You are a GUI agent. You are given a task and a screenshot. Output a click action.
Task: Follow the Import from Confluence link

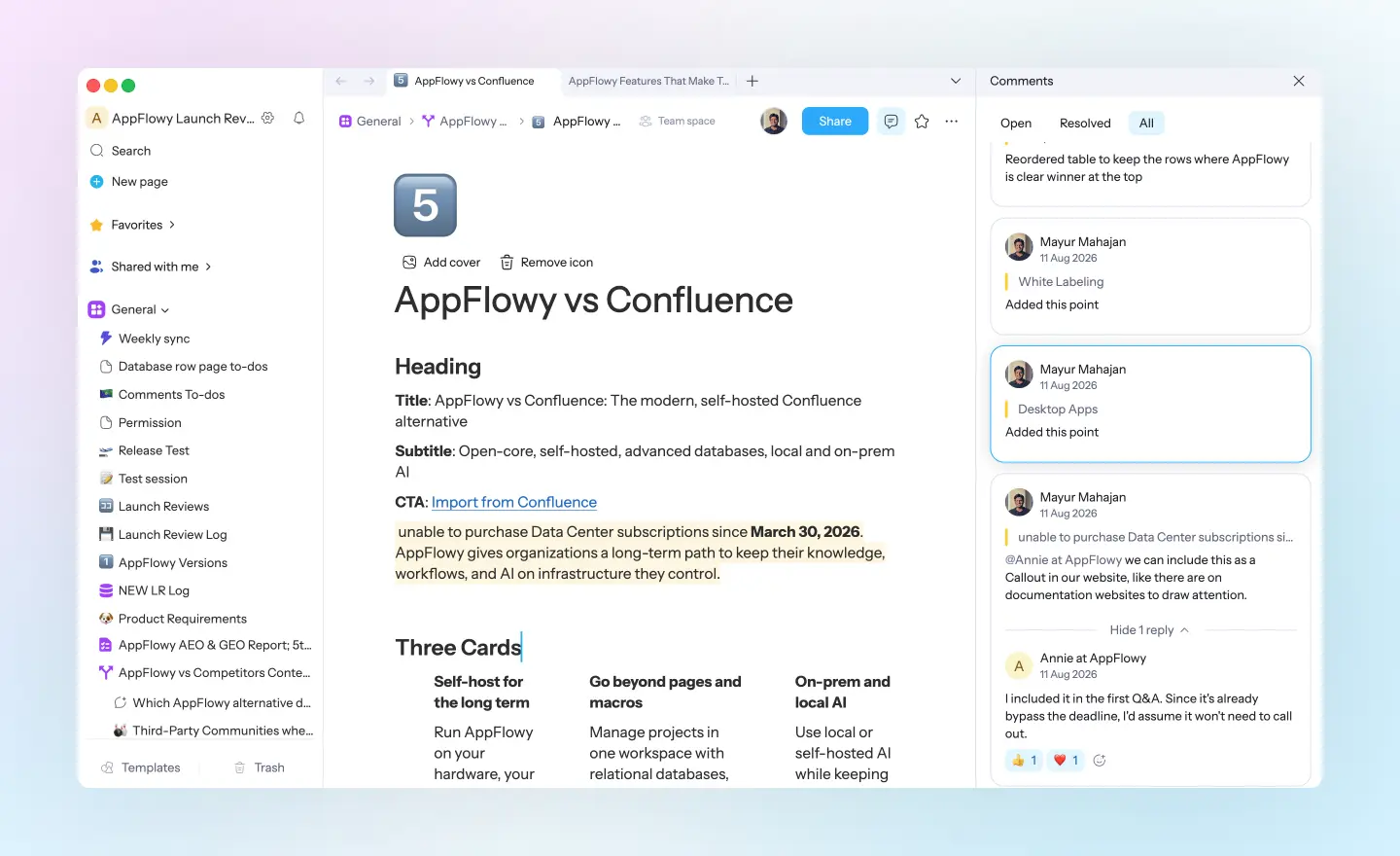pyautogui.click(x=514, y=502)
